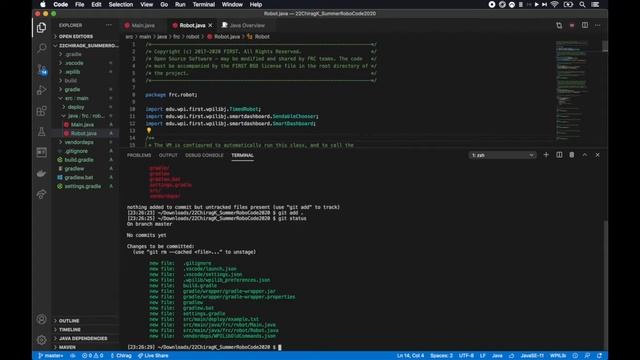The width and height of the screenshot is (640, 360).
Task: Open the Run and Debug view
Action: coord(41,90)
